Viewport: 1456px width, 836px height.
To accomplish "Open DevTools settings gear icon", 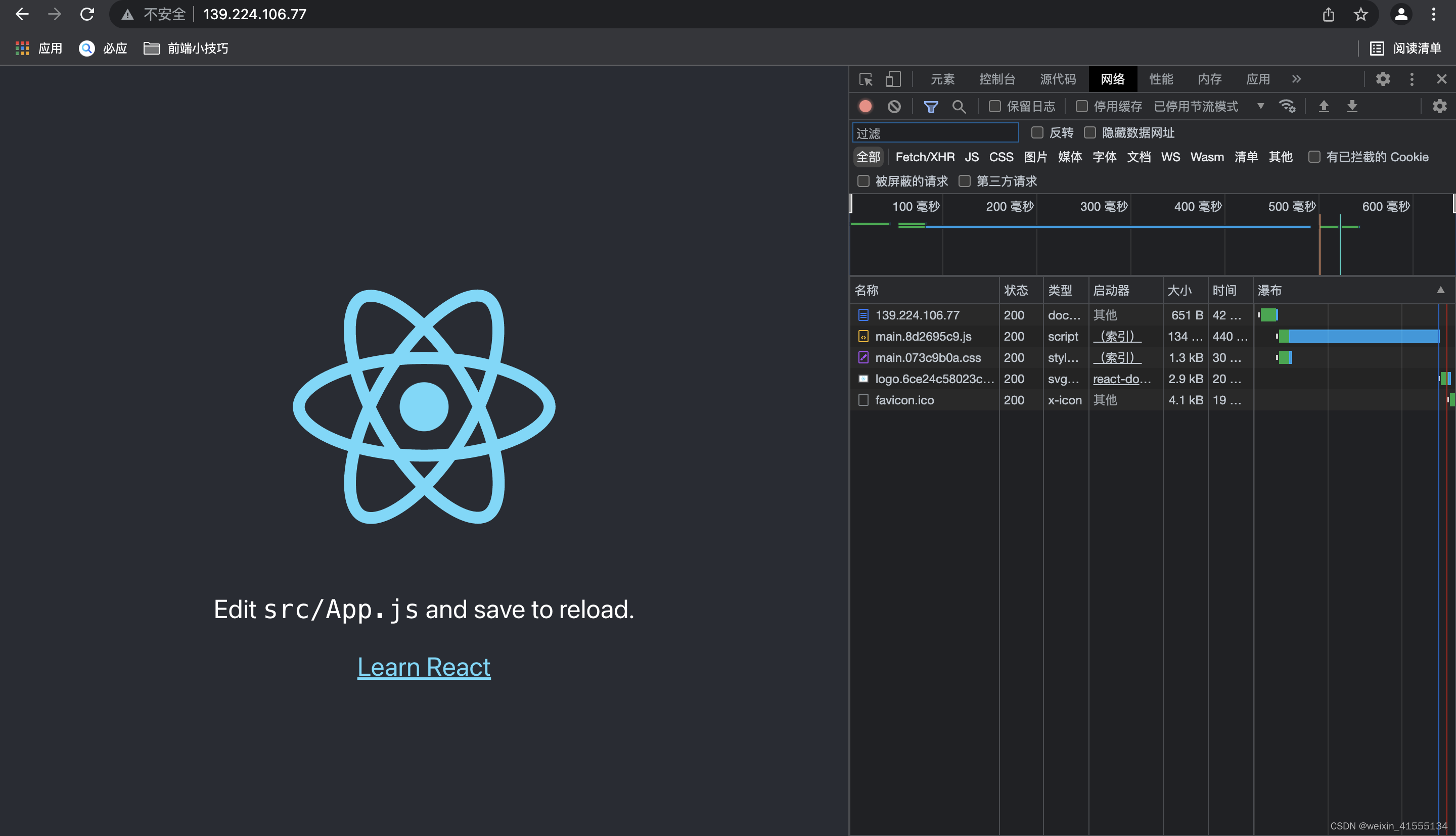I will click(x=1383, y=79).
